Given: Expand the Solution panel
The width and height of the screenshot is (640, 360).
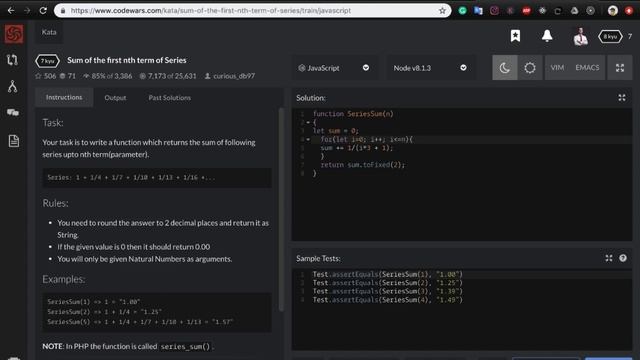Looking at the screenshot, I should [x=622, y=98].
